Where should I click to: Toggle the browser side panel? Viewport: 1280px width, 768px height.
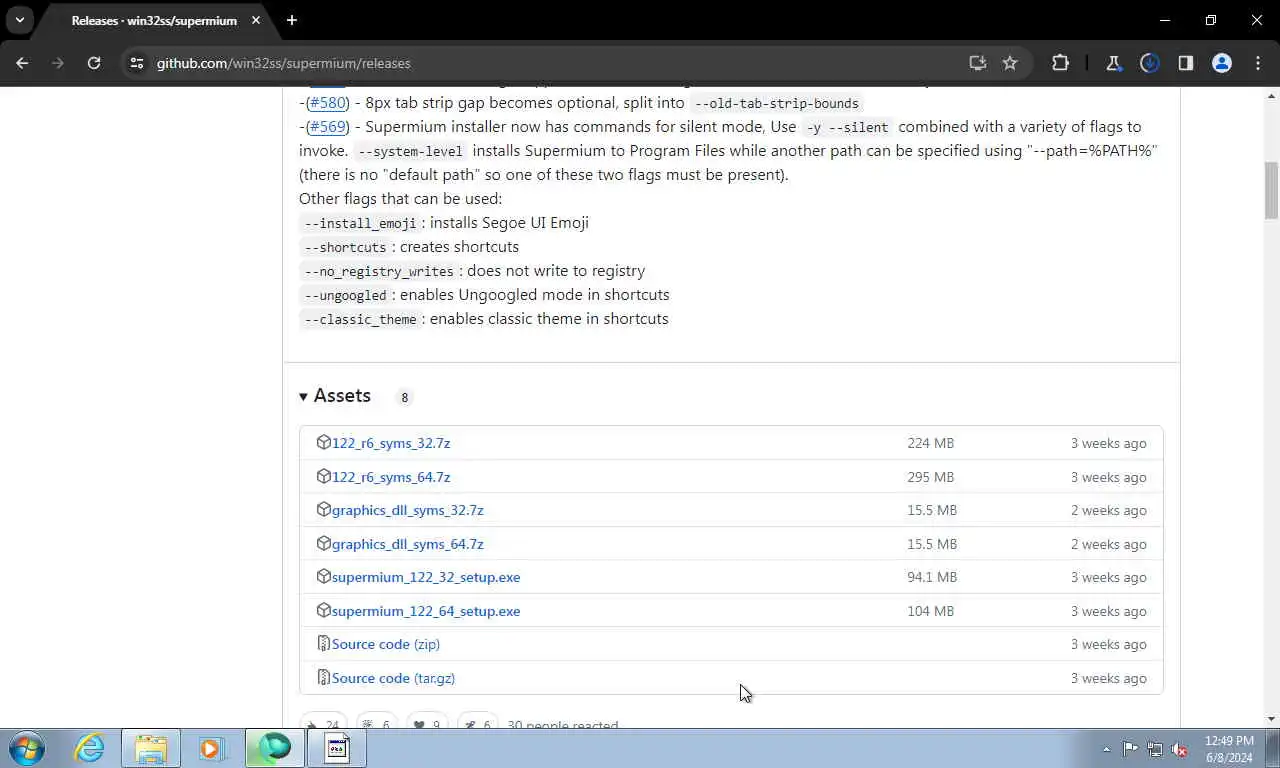pyautogui.click(x=1185, y=63)
